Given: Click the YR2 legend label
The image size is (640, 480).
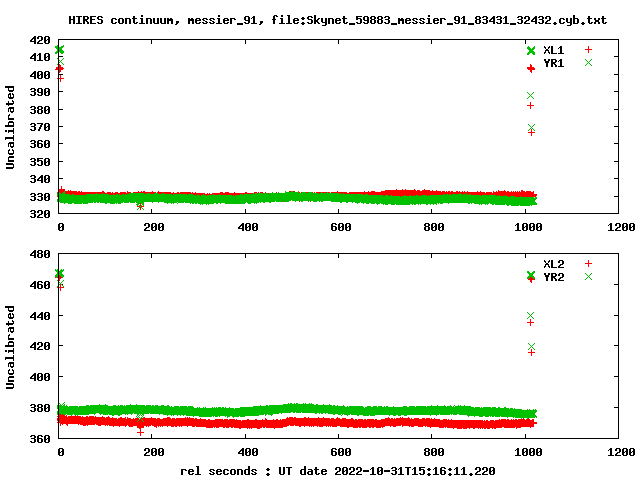Looking at the screenshot, I should 553,277.
